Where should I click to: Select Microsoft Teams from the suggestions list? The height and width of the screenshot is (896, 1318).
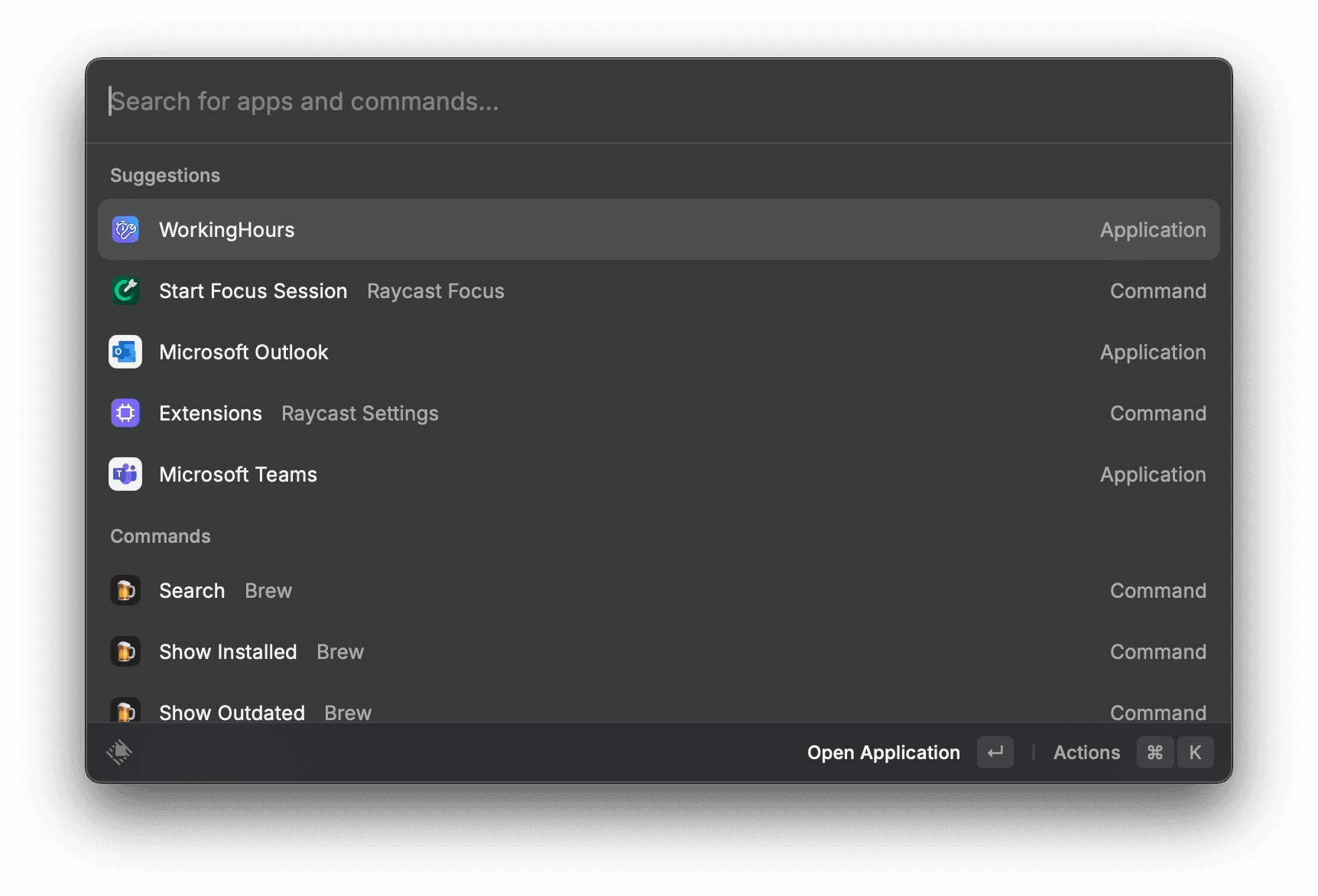tap(238, 474)
